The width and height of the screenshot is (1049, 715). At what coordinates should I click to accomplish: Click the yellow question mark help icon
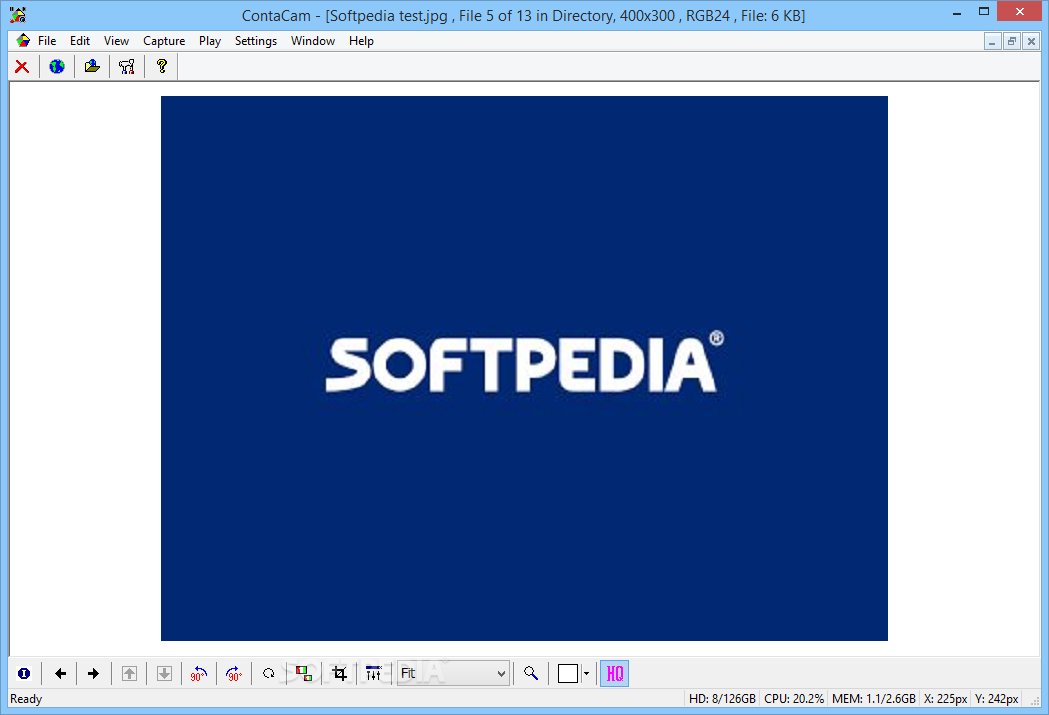[162, 66]
